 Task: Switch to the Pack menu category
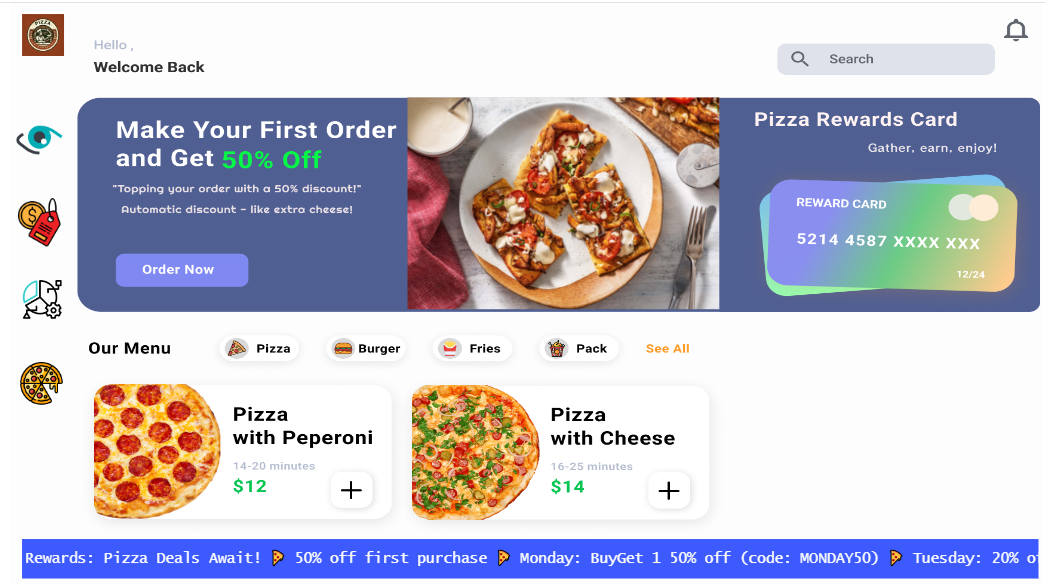pyautogui.click(x=578, y=348)
